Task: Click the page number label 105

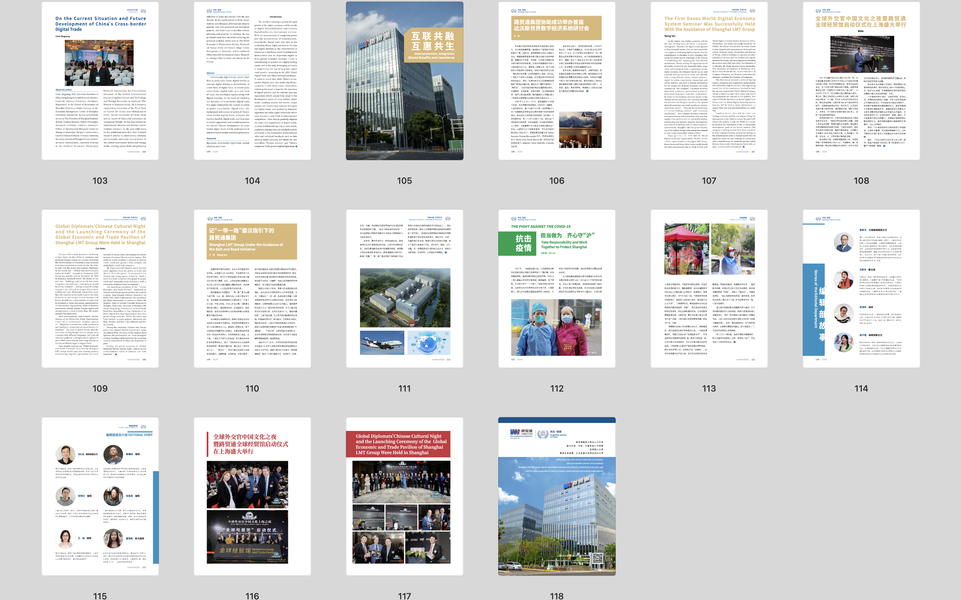Action: (x=405, y=181)
